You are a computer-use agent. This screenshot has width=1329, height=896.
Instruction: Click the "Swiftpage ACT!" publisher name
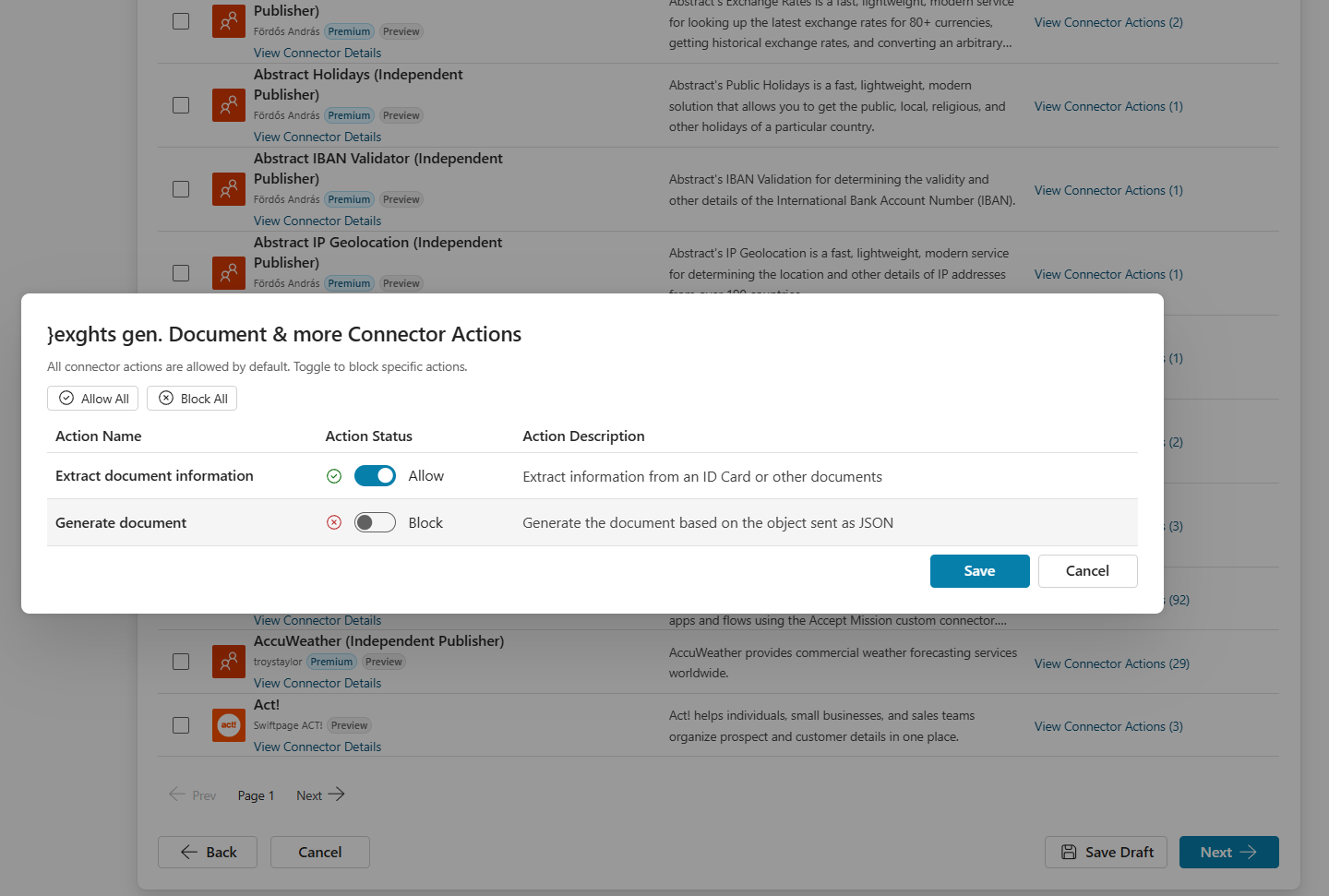pos(288,725)
